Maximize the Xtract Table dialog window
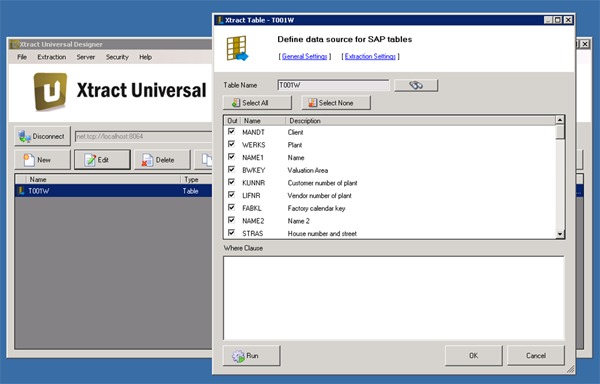The width and height of the screenshot is (600, 384). point(558,20)
